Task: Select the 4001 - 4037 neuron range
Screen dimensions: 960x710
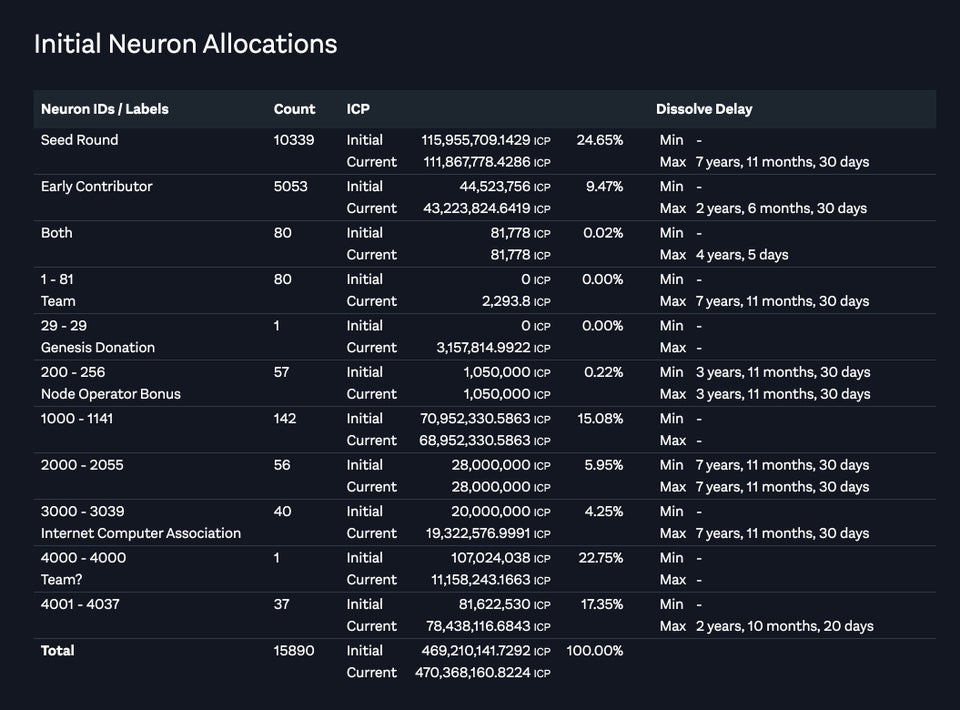Action: tap(80, 604)
